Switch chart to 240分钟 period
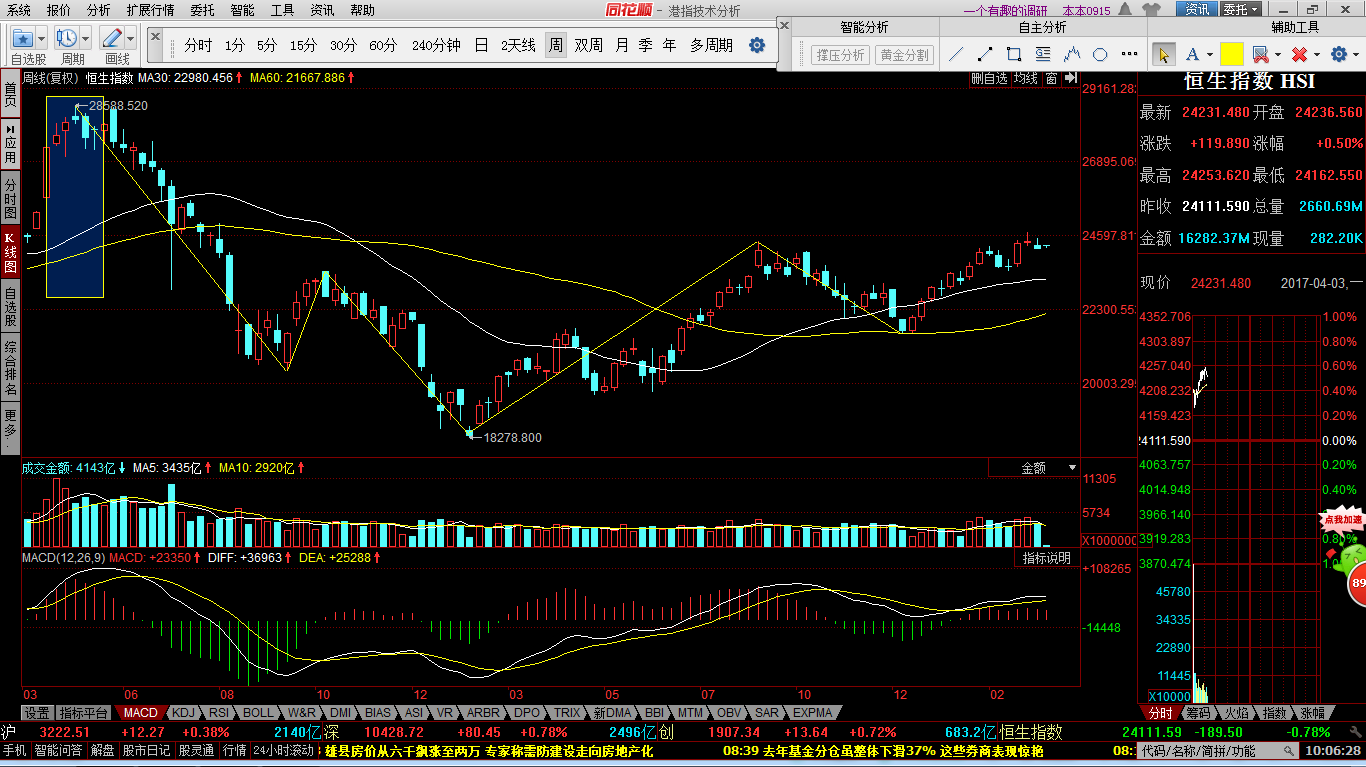This screenshot has height=767, width=1366. (436, 46)
